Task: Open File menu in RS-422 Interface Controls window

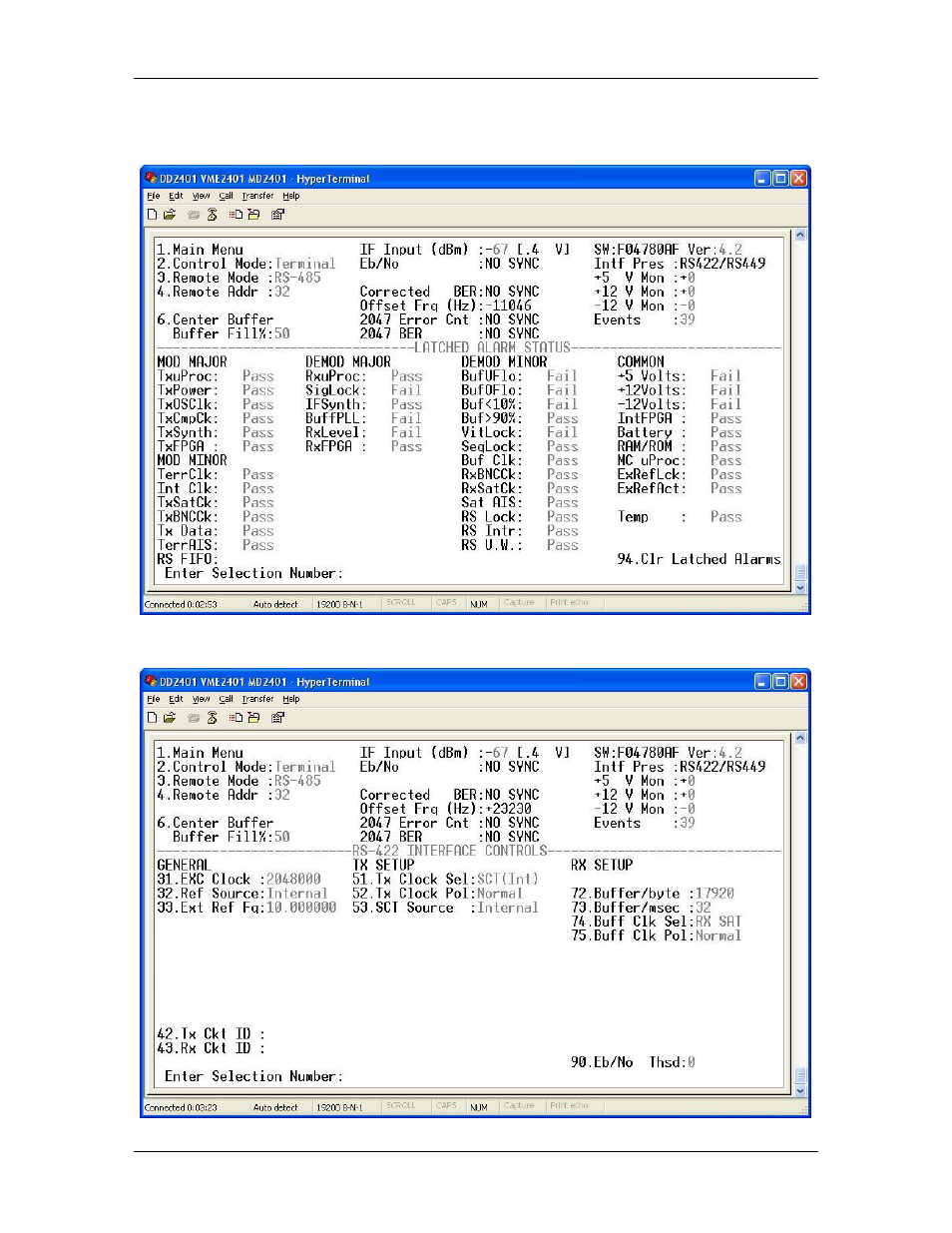Action: (153, 699)
